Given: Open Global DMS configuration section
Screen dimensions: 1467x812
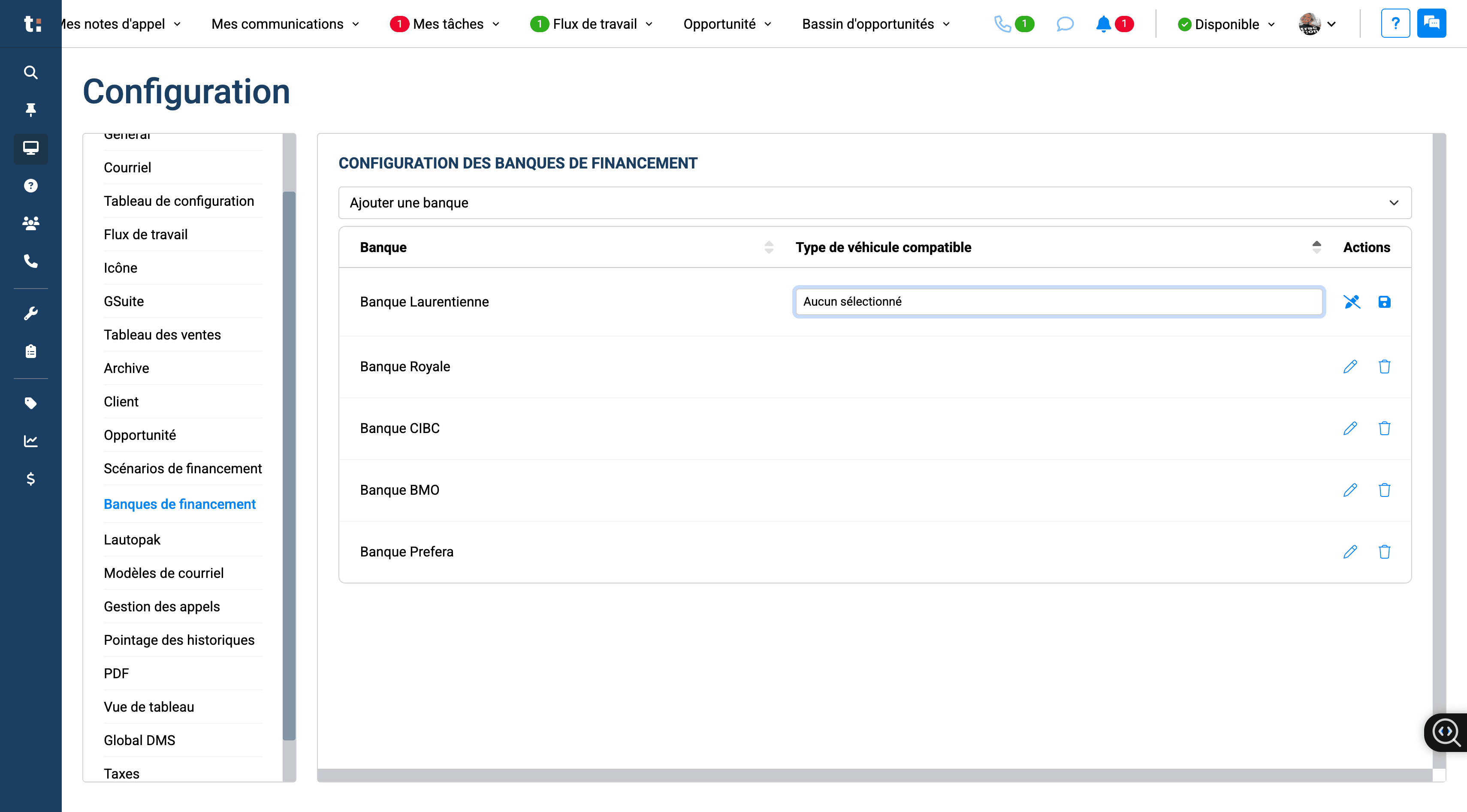Looking at the screenshot, I should point(139,740).
